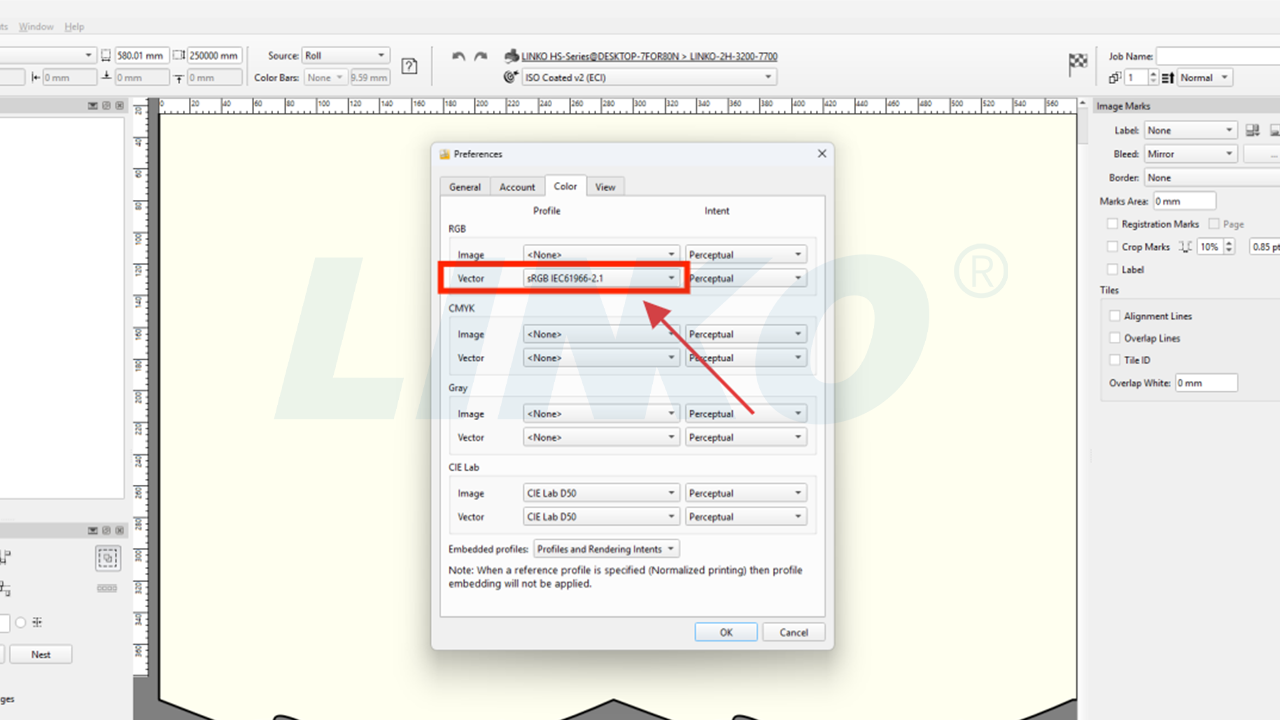Open the RGB Vector sRGB IEC61966-2.1 dropdown
Image resolution: width=1280 pixels, height=720 pixels.
(x=602, y=278)
